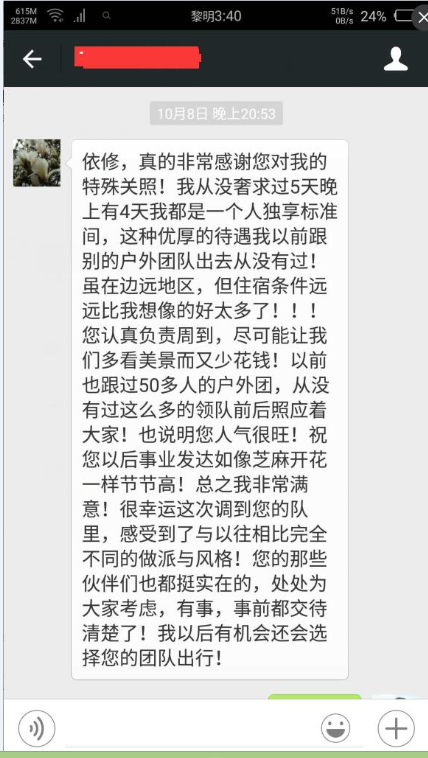Open the contact profile icon
428x758 pixels.
[x=395, y=59]
